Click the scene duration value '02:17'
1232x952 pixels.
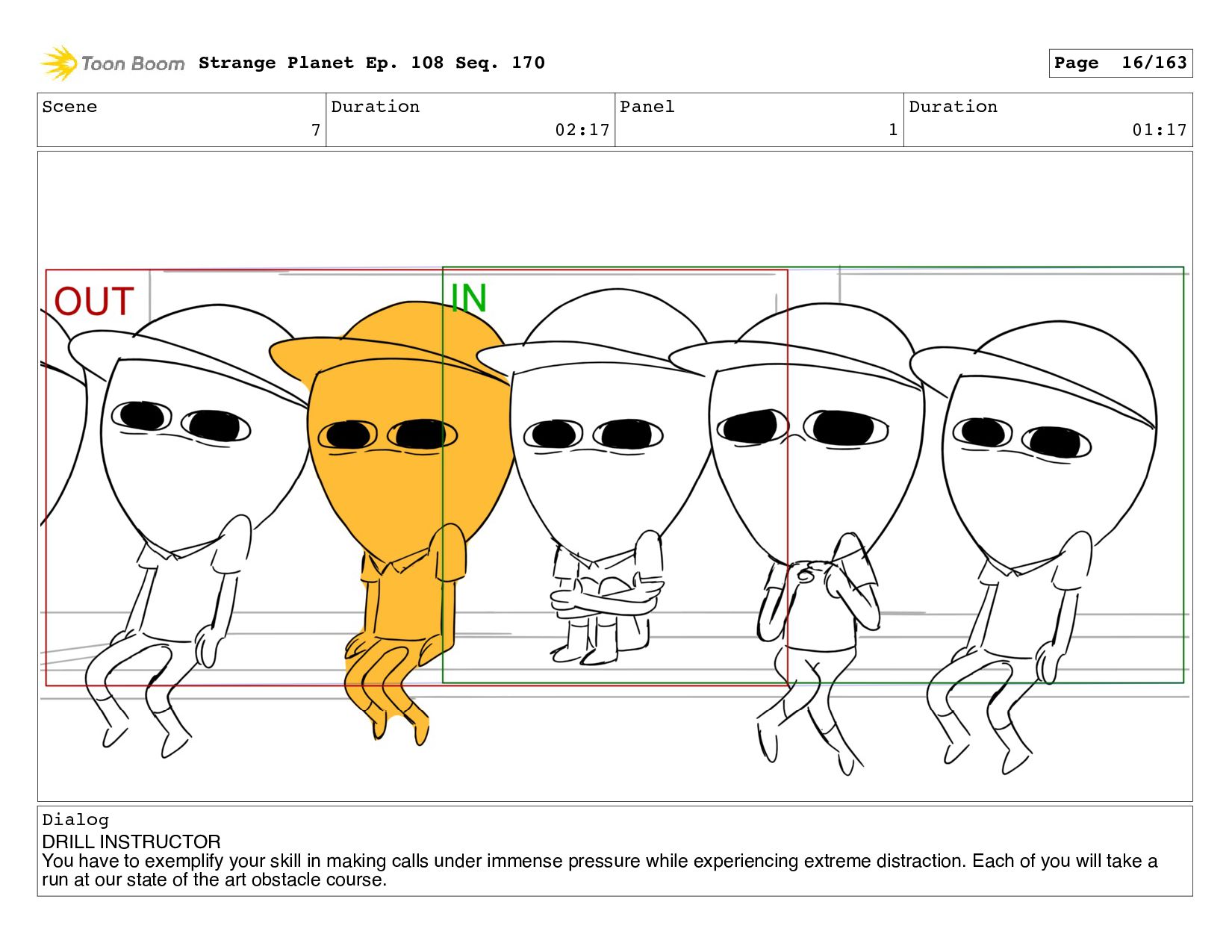pyautogui.click(x=582, y=130)
